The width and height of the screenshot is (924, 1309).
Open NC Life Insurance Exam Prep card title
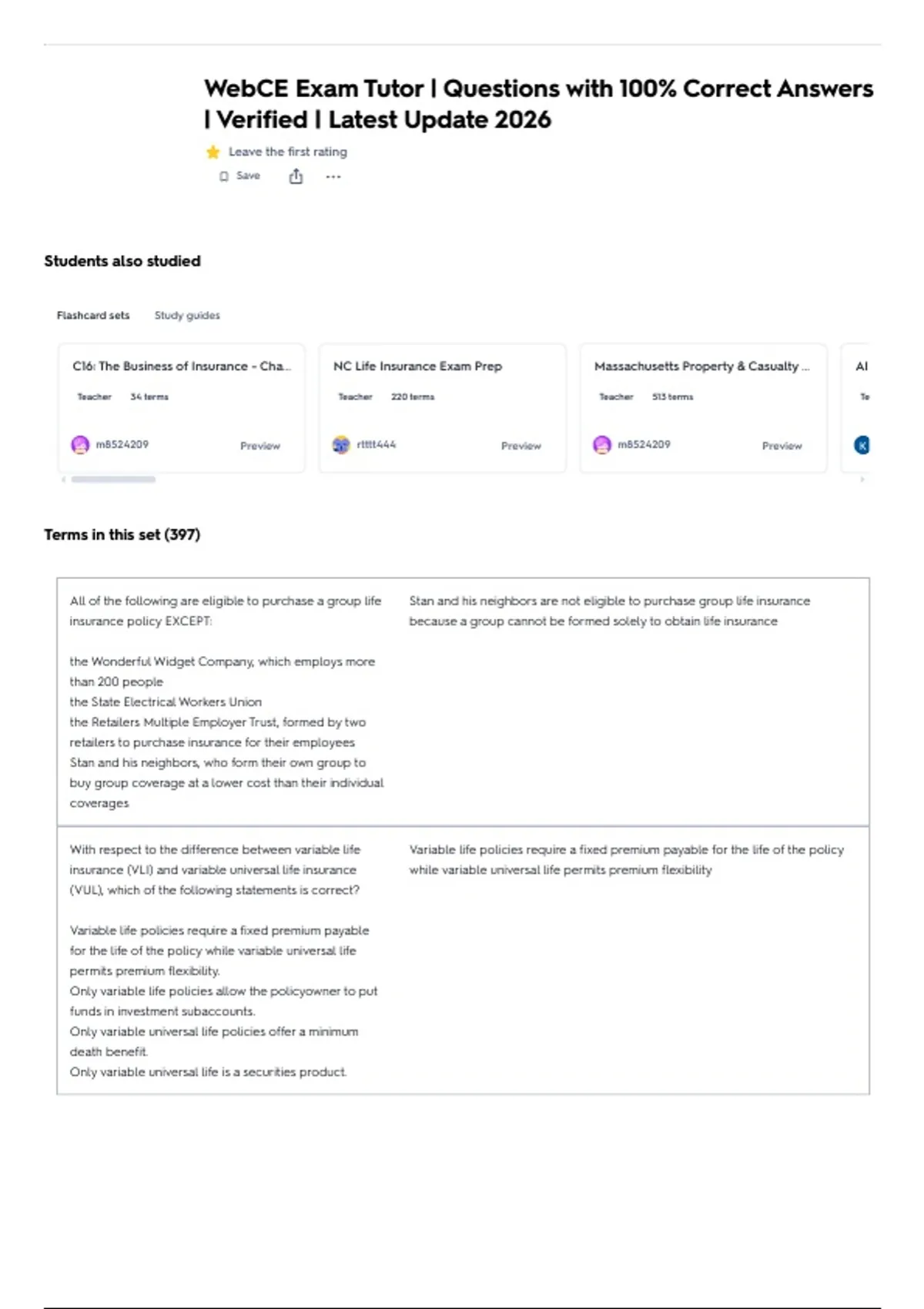click(x=417, y=367)
